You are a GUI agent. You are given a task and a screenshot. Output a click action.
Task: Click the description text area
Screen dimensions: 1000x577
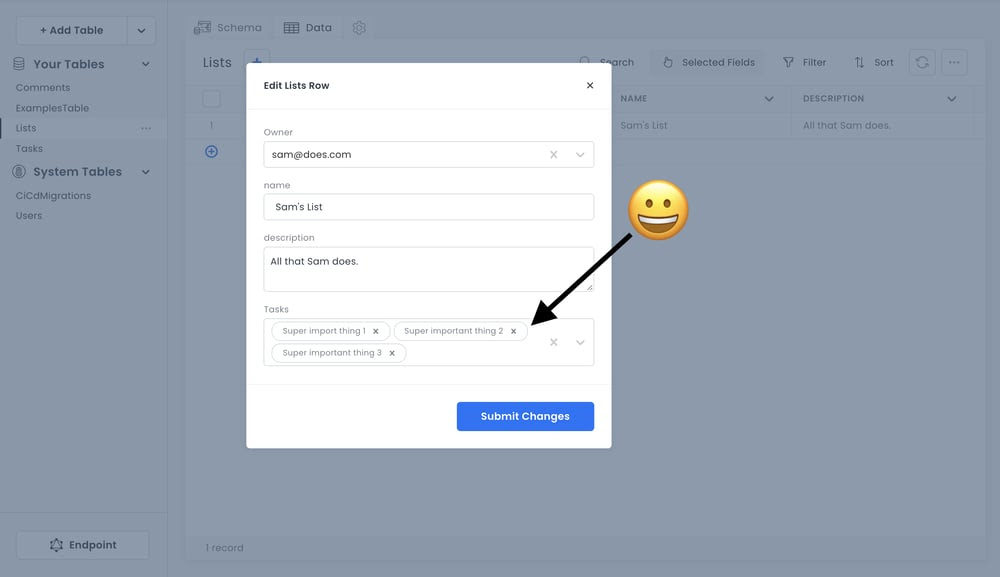tap(428, 269)
